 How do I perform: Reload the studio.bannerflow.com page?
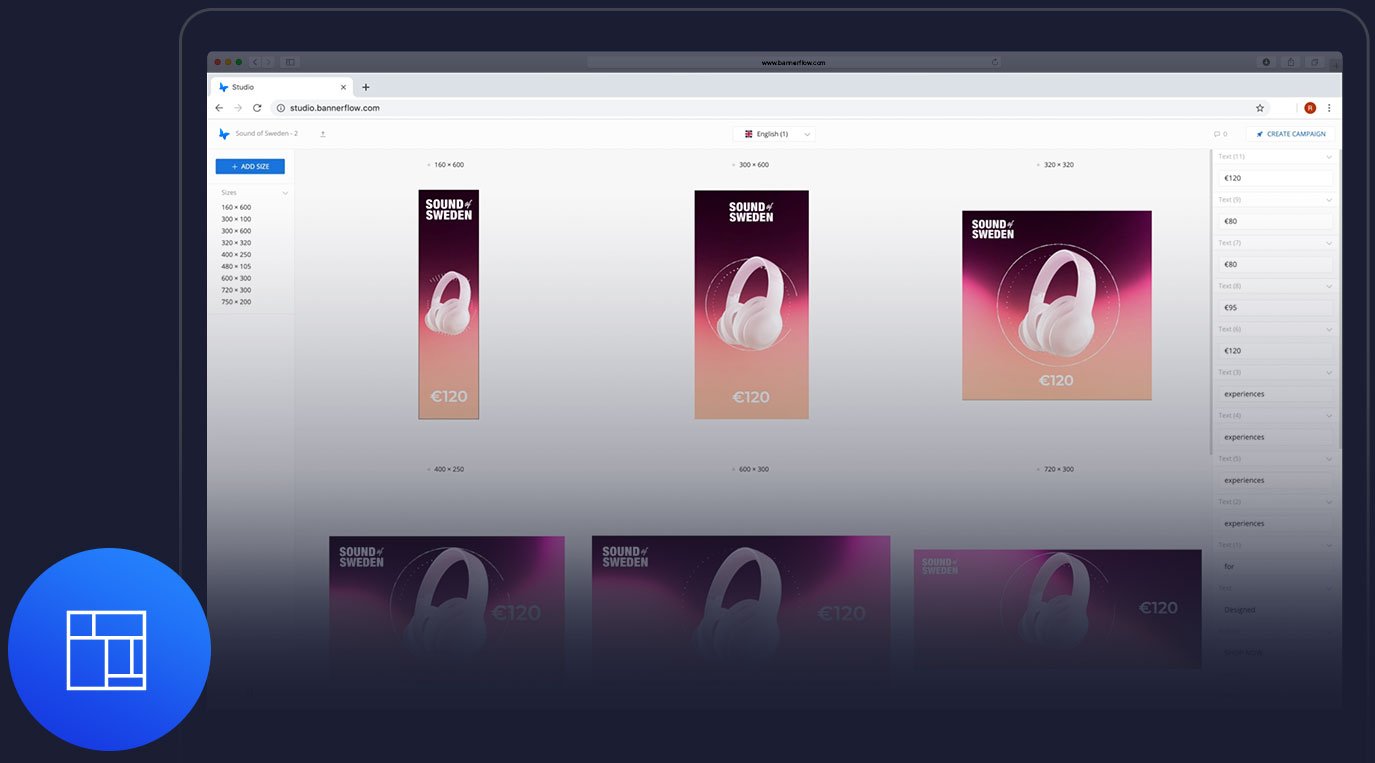click(257, 108)
